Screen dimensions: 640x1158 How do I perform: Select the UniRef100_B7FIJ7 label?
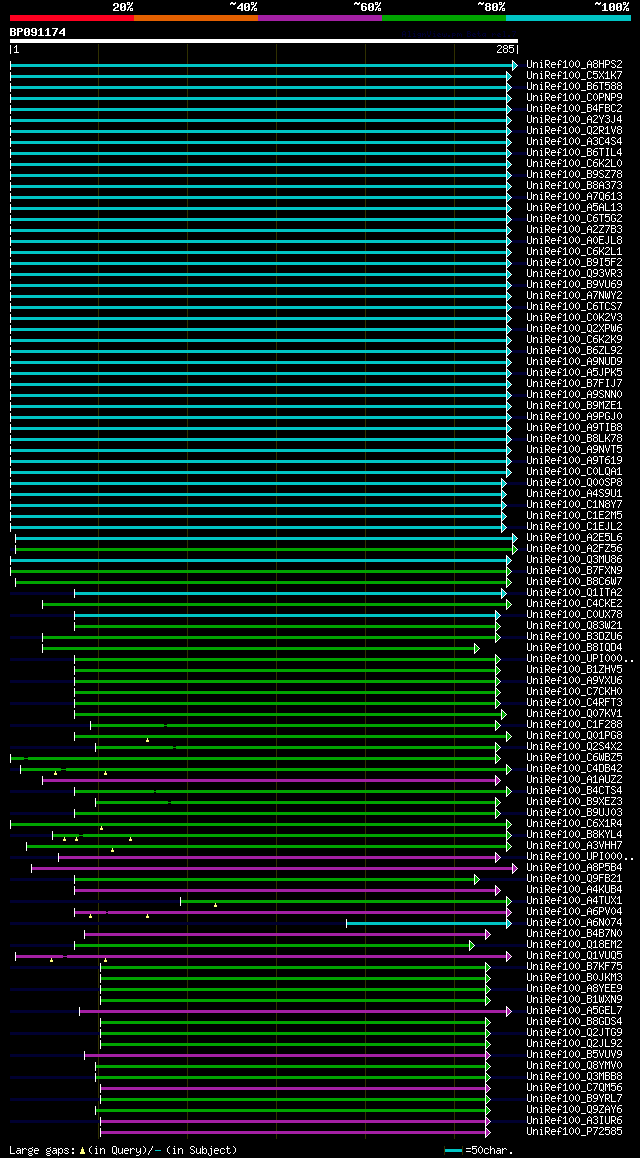[x=574, y=383]
